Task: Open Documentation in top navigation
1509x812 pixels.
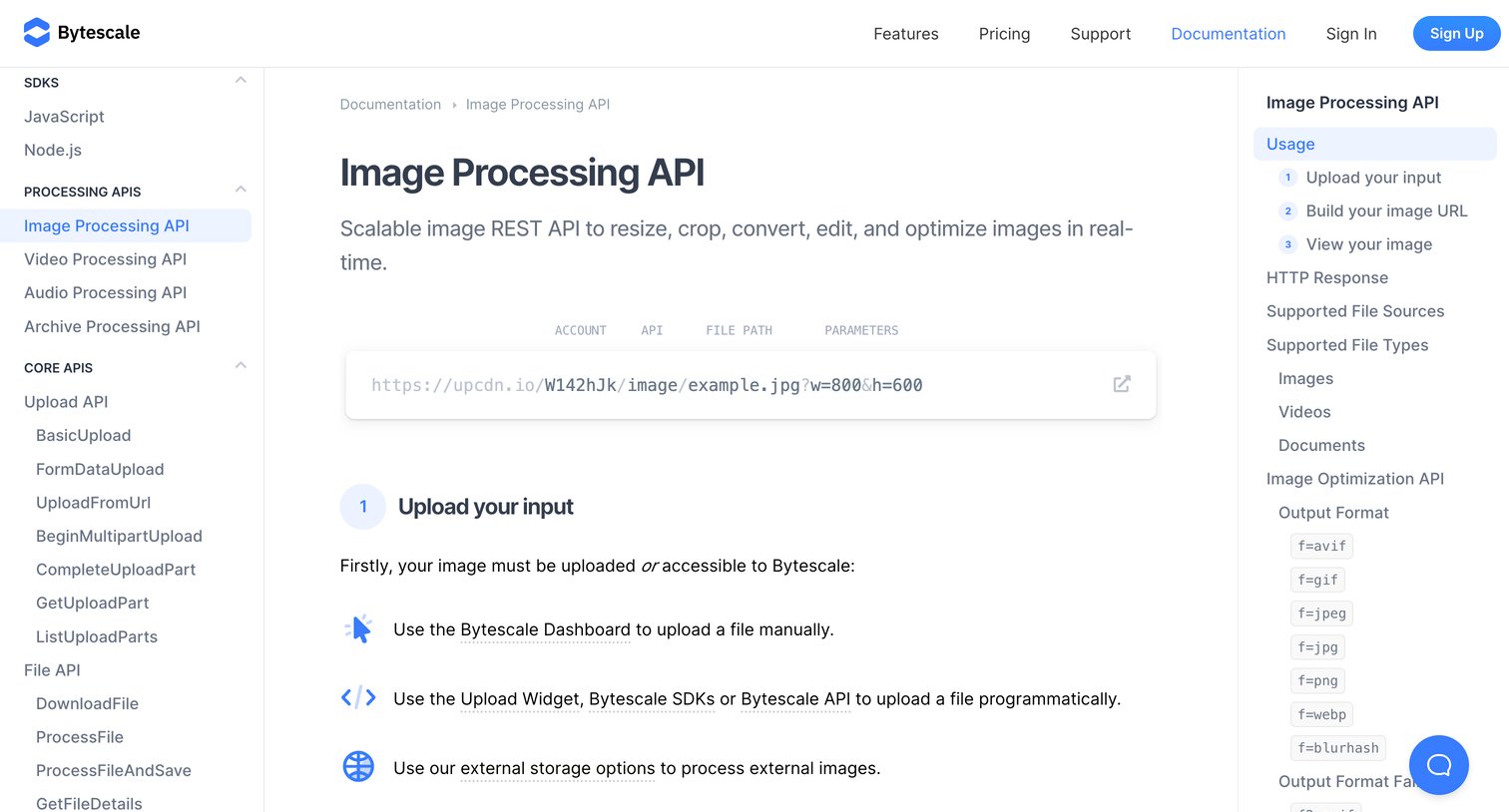Action: point(1228,34)
